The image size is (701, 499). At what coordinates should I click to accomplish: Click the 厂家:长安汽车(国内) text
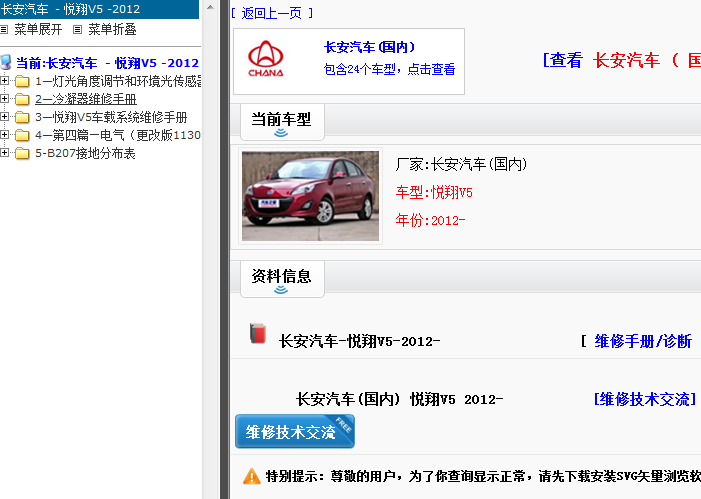[461, 165]
